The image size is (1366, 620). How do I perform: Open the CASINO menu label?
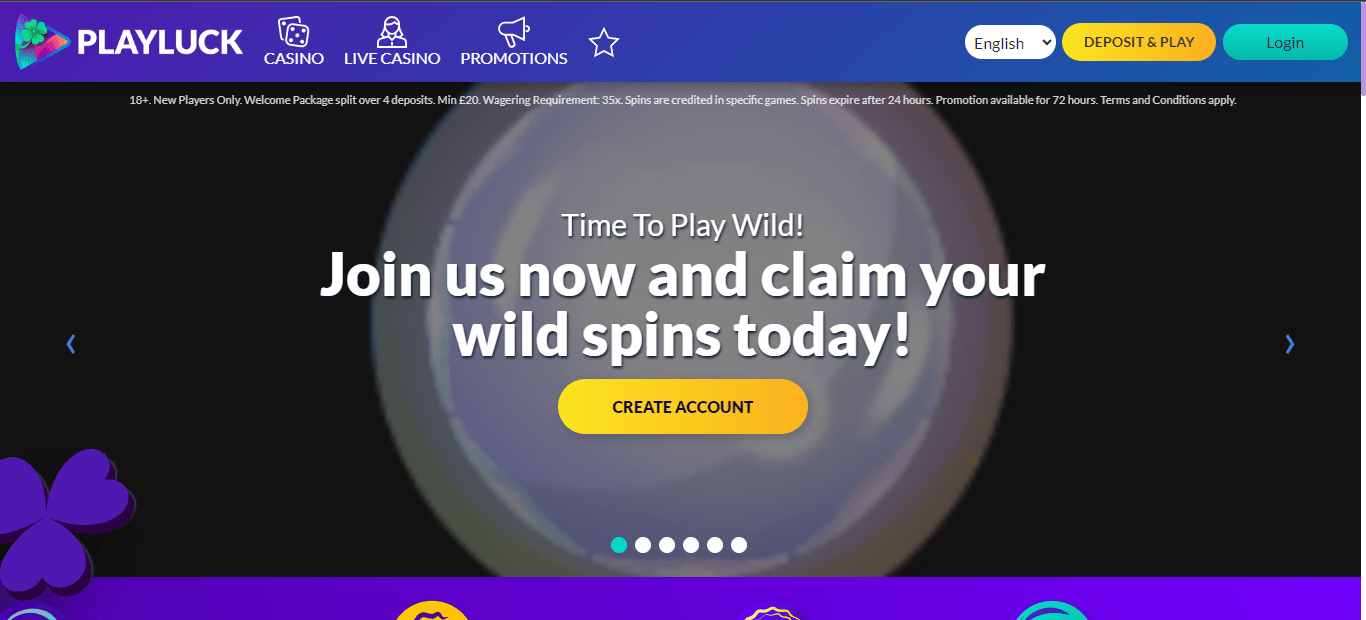[294, 59]
